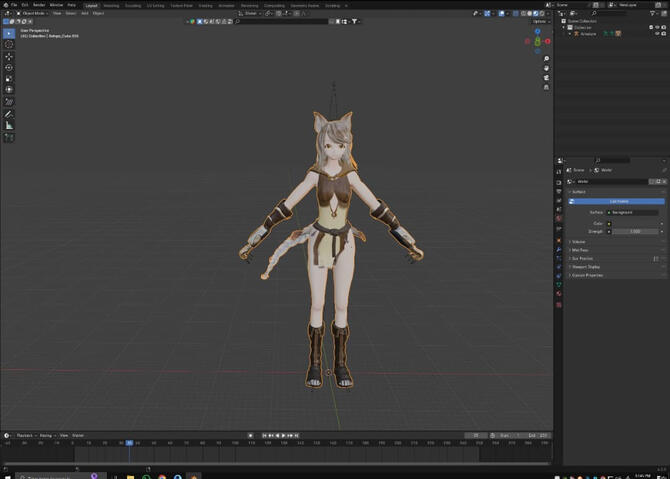This screenshot has height=479, width=670.
Task: Click the Use Nodes button
Action: pyautogui.click(x=619, y=201)
